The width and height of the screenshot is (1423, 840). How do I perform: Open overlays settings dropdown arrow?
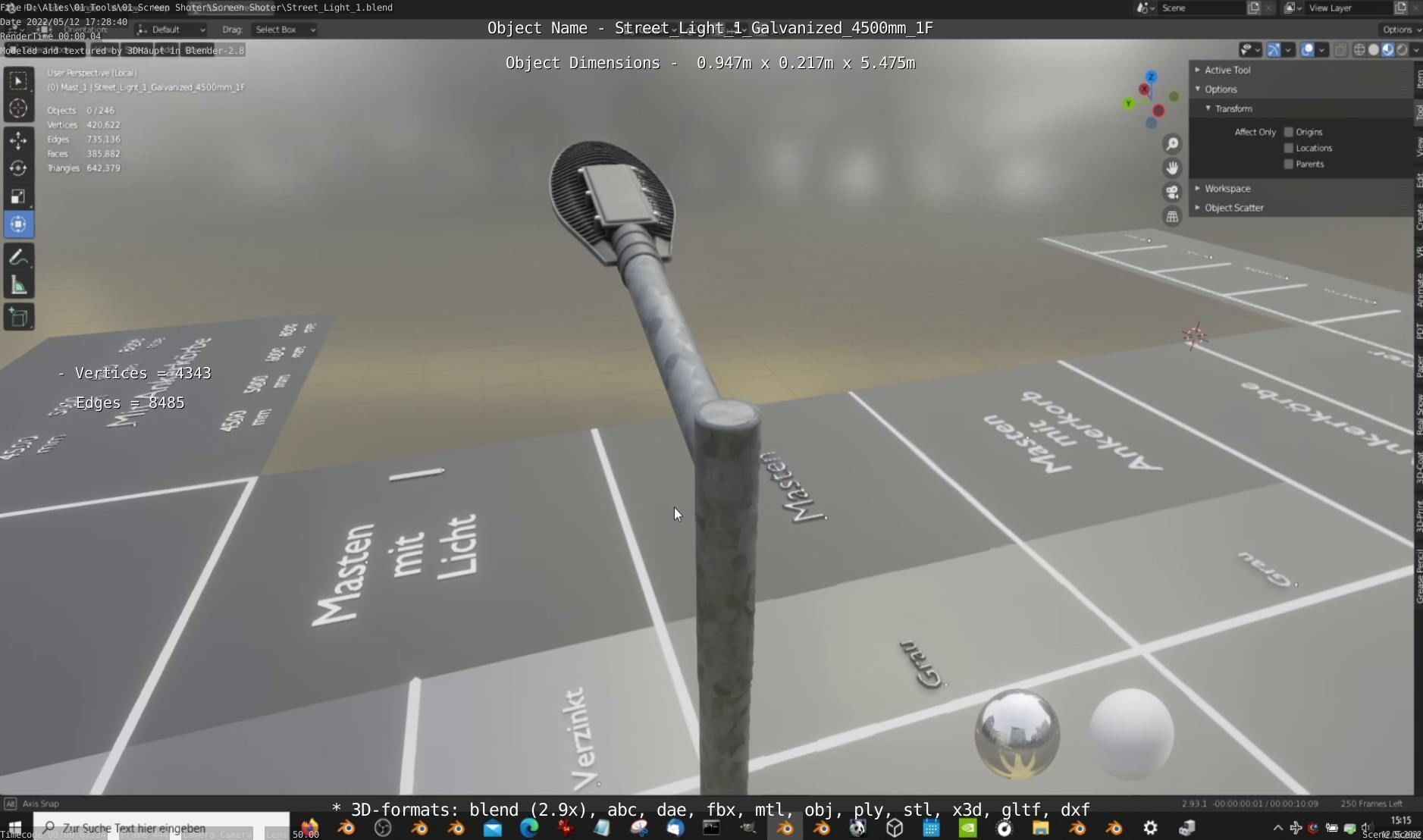click(1322, 50)
